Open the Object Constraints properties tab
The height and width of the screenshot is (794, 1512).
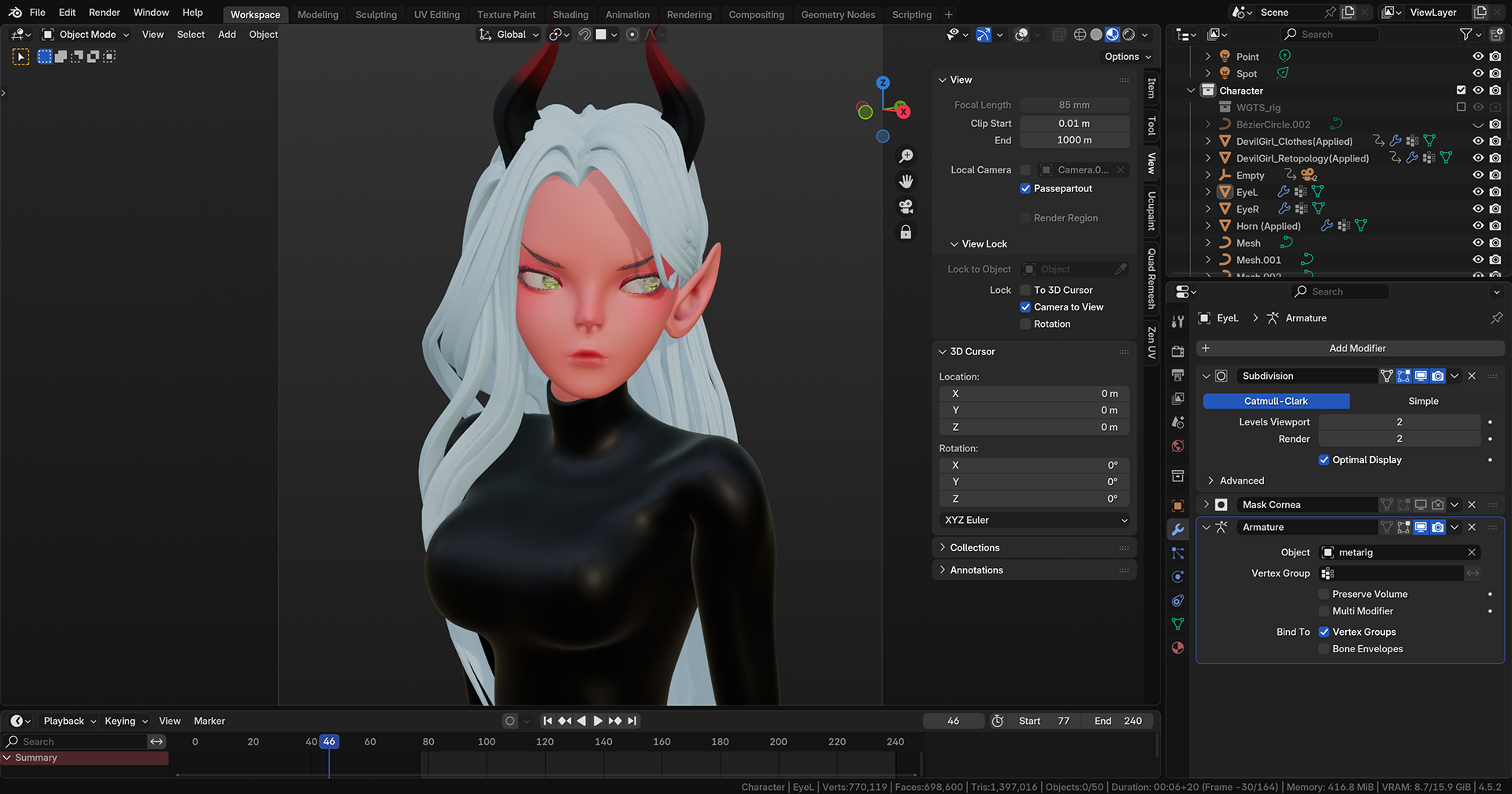(1178, 600)
